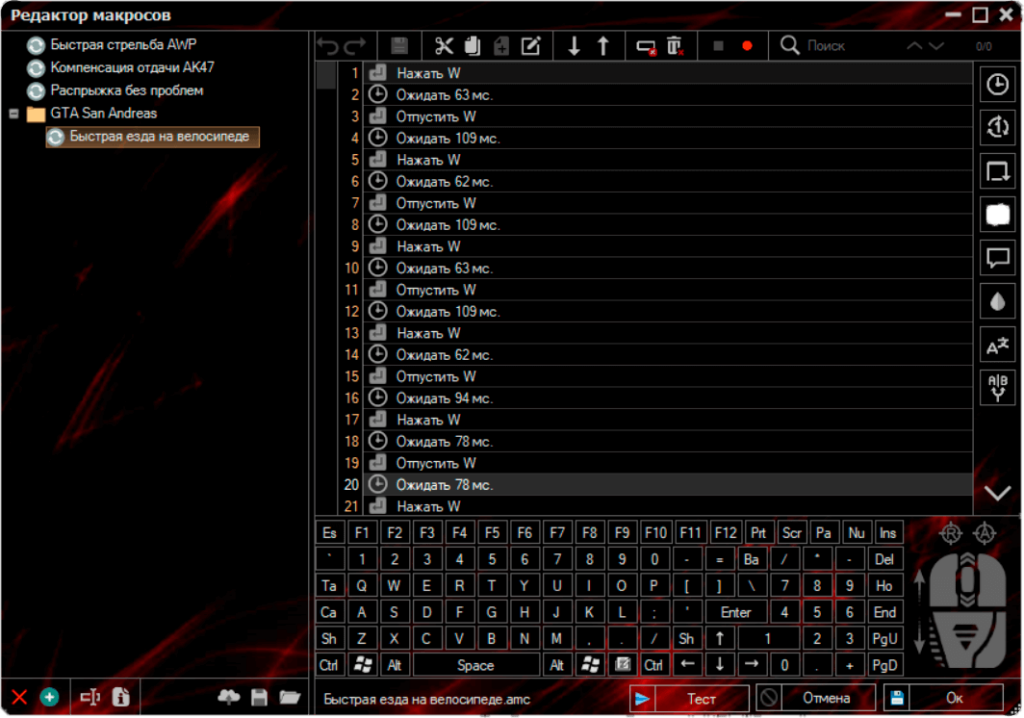Select row 20 'Ожидать 78 мс.'
1024x718 pixels.
point(444,485)
